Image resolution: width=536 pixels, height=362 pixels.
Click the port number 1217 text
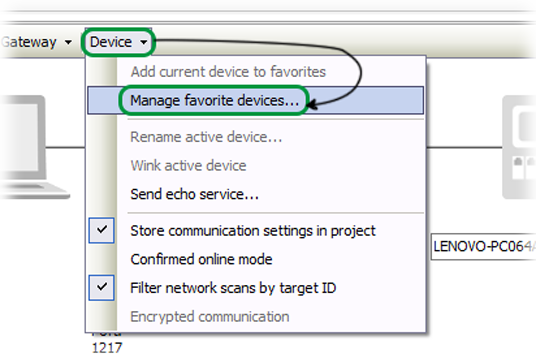(107, 348)
